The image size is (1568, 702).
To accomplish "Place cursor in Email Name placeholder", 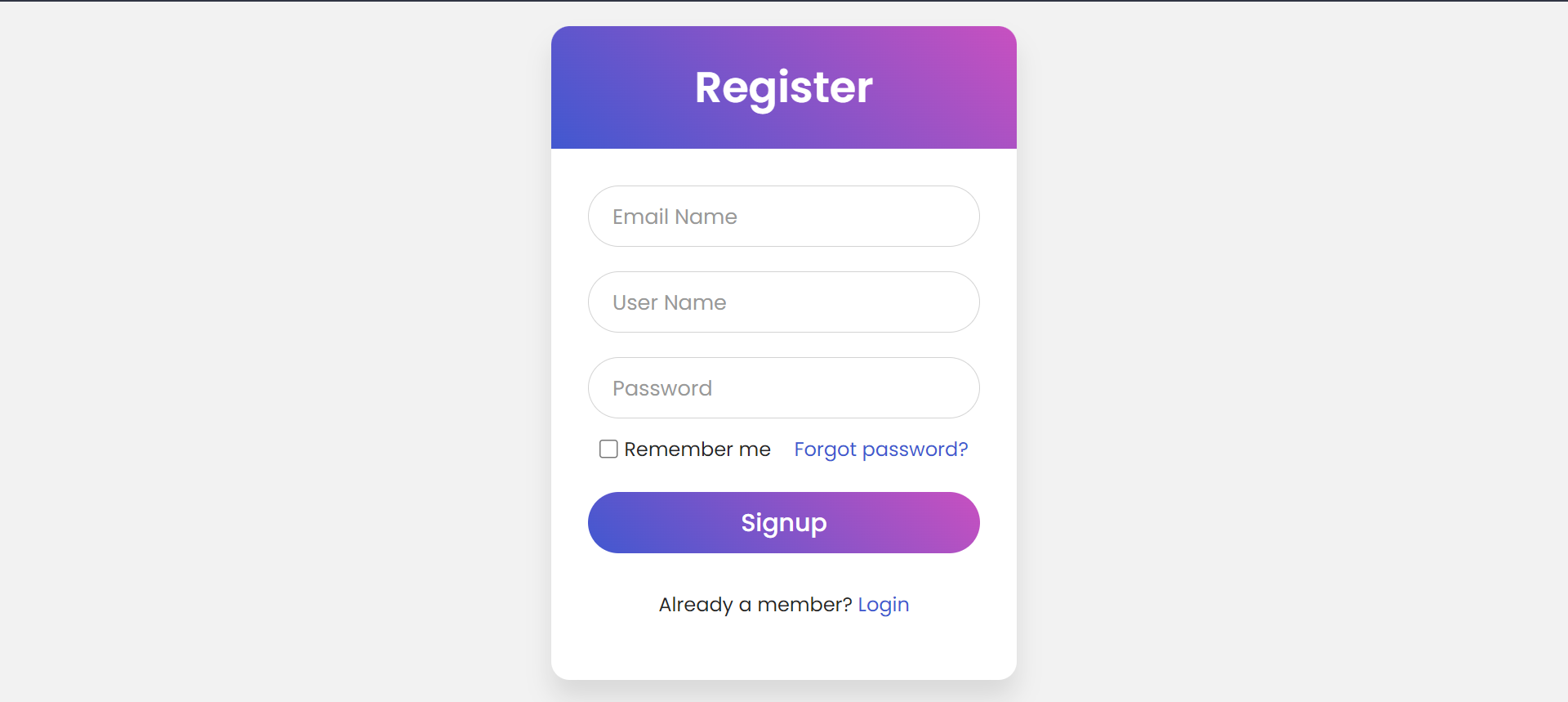I will point(675,217).
